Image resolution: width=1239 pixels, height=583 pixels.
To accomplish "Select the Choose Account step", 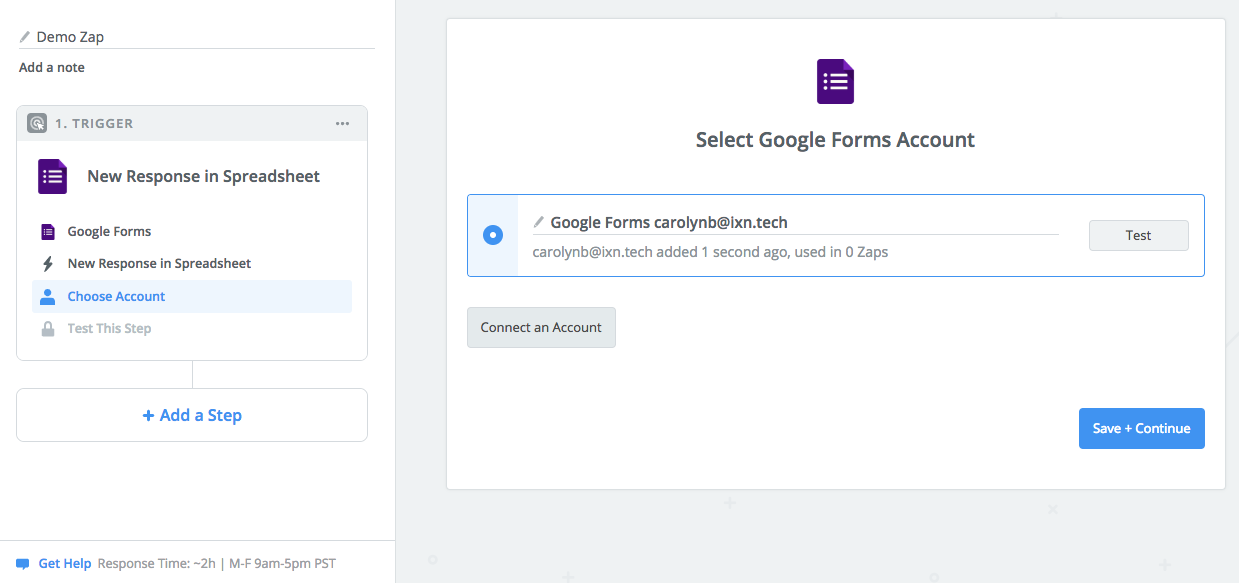I will point(192,296).
